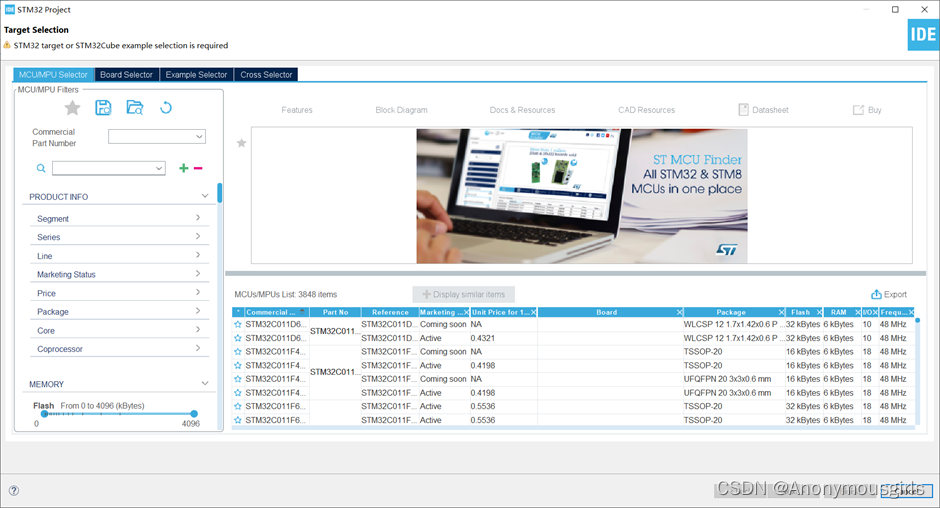Image resolution: width=940 pixels, height=508 pixels.
Task: Expand the Series filter
Action: (x=198, y=236)
